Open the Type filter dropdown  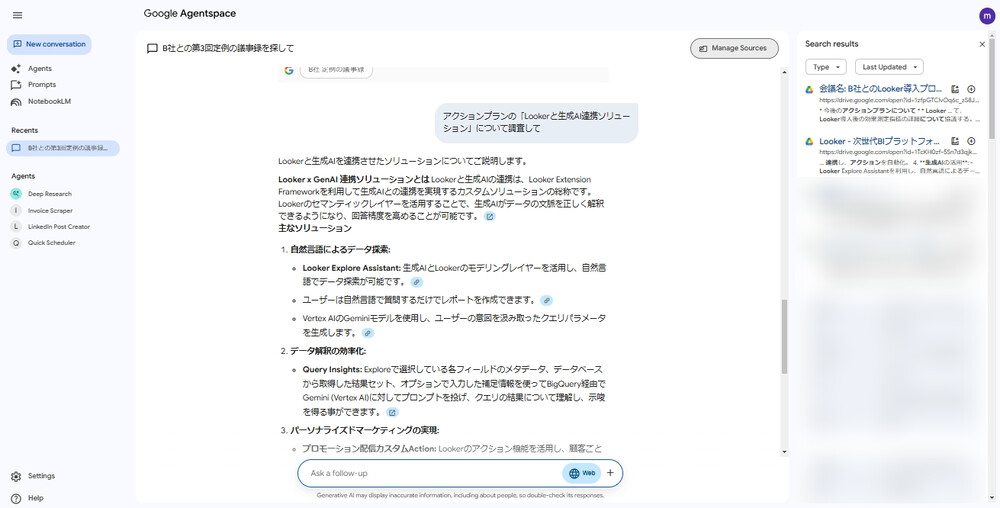click(826, 67)
